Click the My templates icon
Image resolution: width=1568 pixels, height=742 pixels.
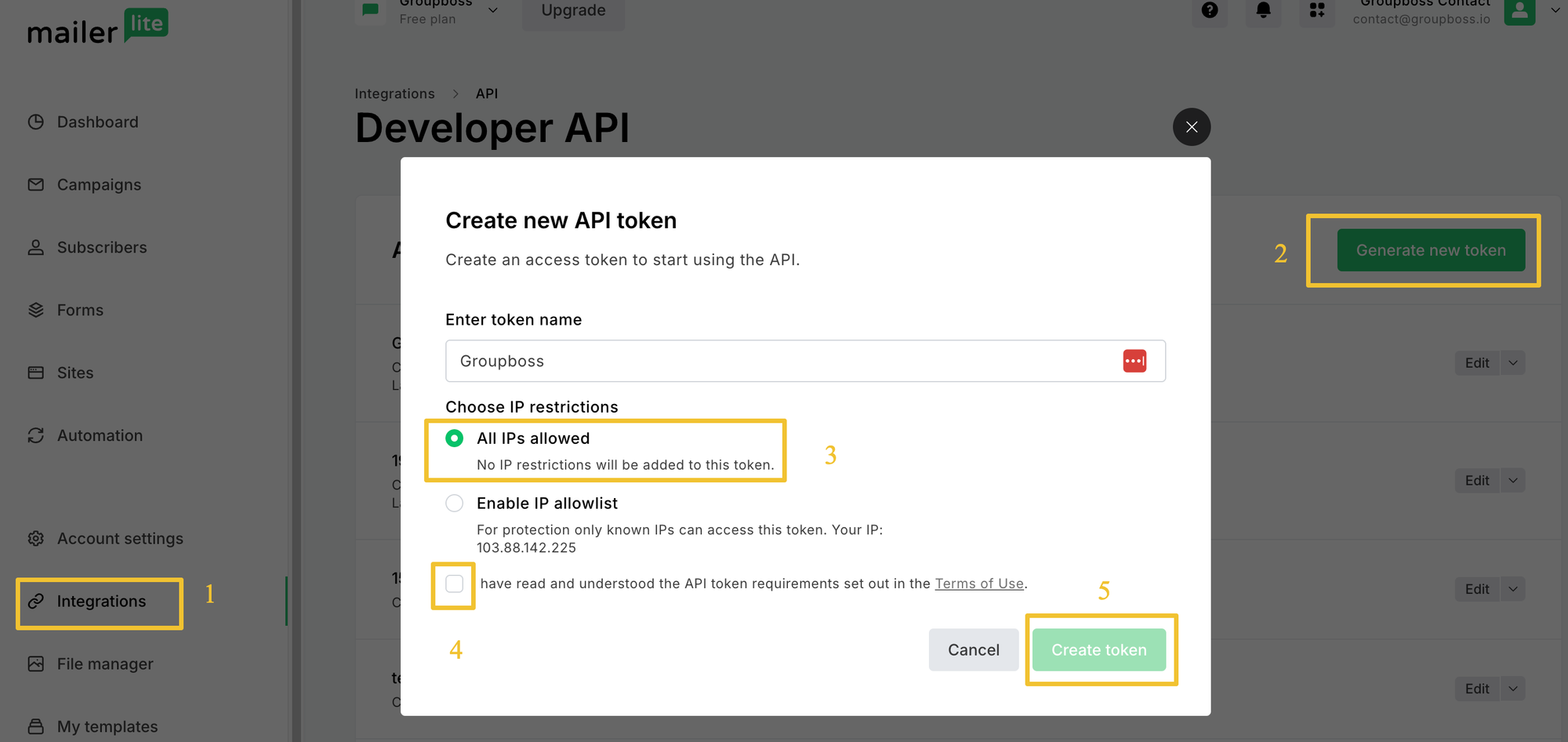(x=36, y=726)
